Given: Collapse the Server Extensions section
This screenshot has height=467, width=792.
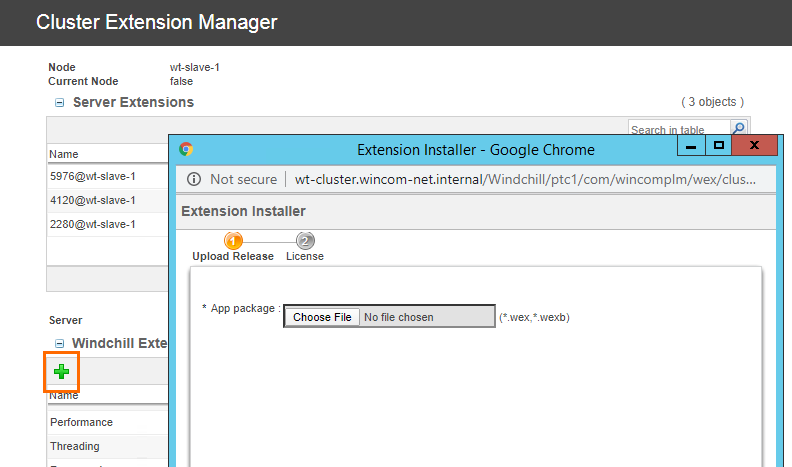Looking at the screenshot, I should 60,102.
